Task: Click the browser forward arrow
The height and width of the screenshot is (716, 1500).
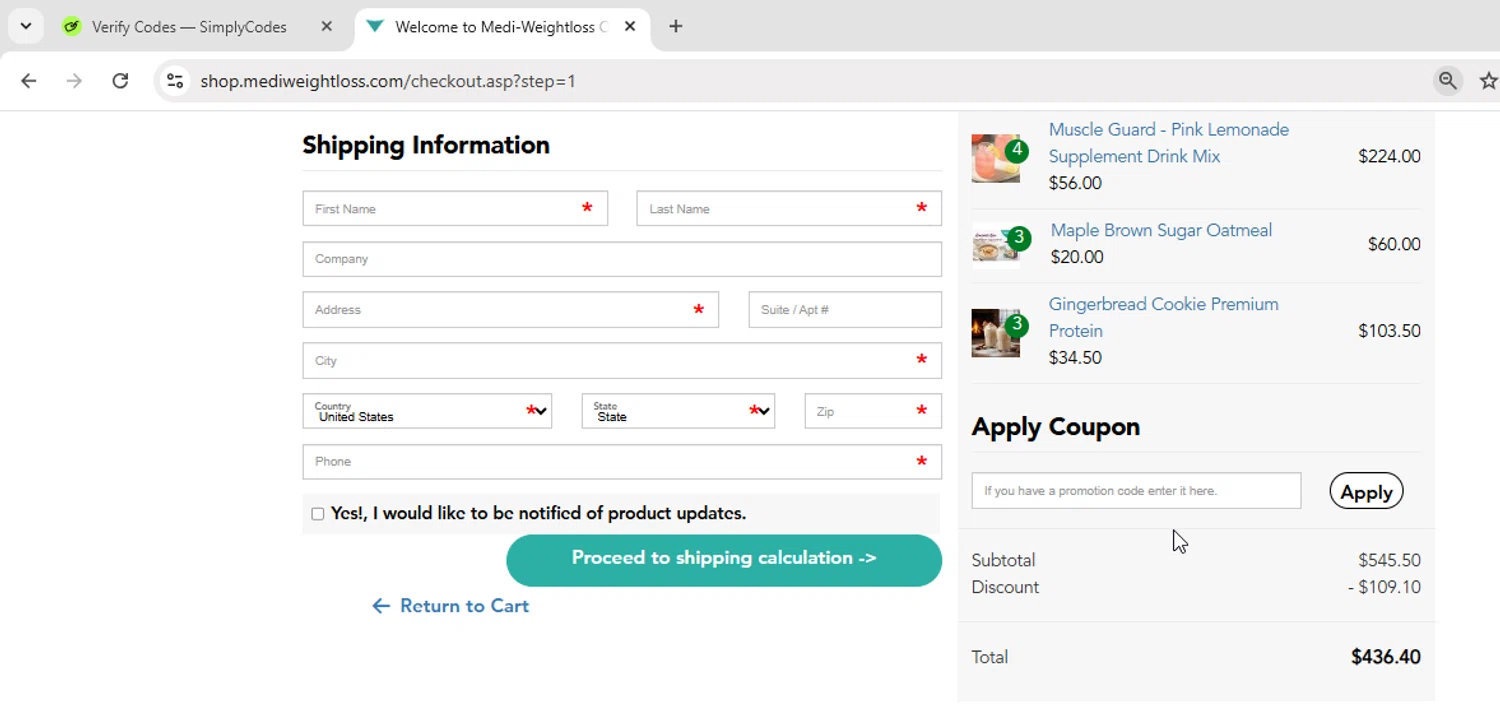Action: pyautogui.click(x=74, y=81)
